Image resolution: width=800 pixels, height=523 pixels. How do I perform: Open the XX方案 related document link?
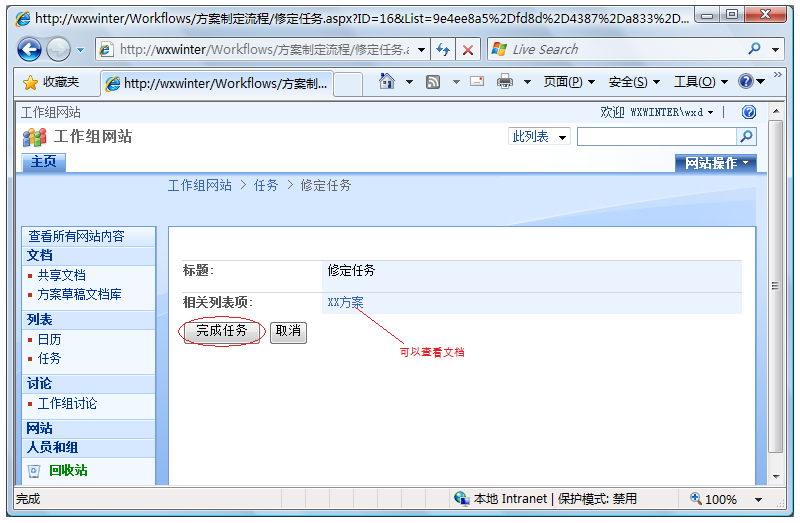(345, 303)
